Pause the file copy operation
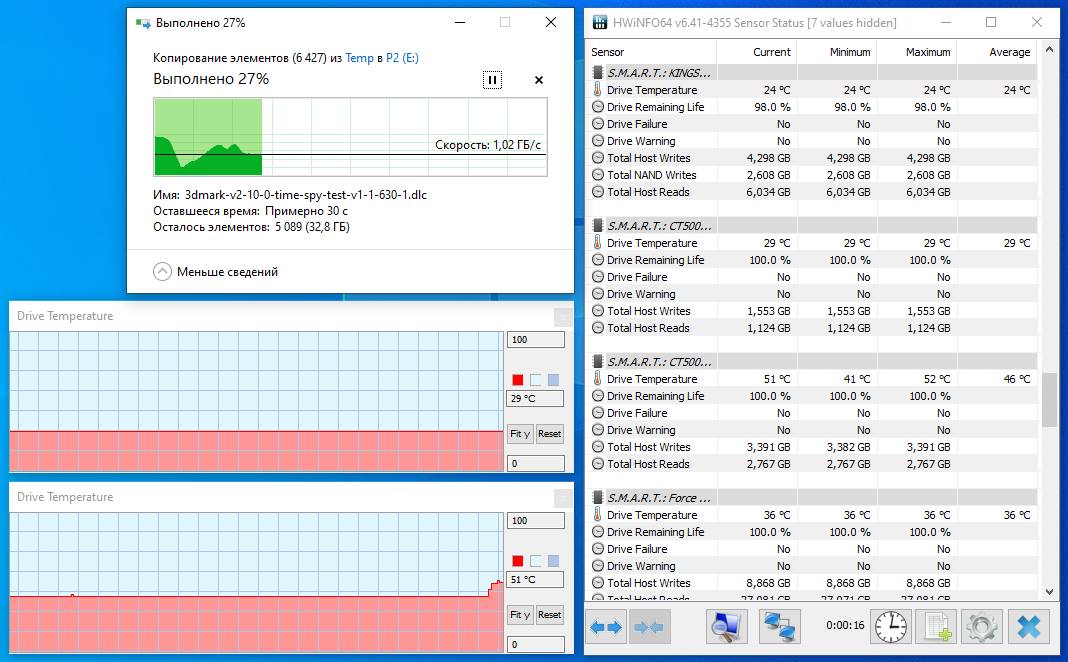 (492, 79)
